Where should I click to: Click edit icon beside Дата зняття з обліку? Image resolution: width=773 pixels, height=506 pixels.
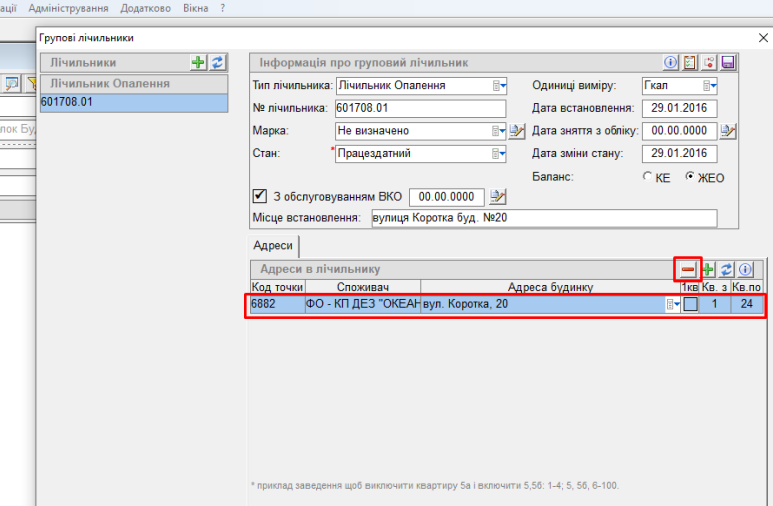[728, 131]
